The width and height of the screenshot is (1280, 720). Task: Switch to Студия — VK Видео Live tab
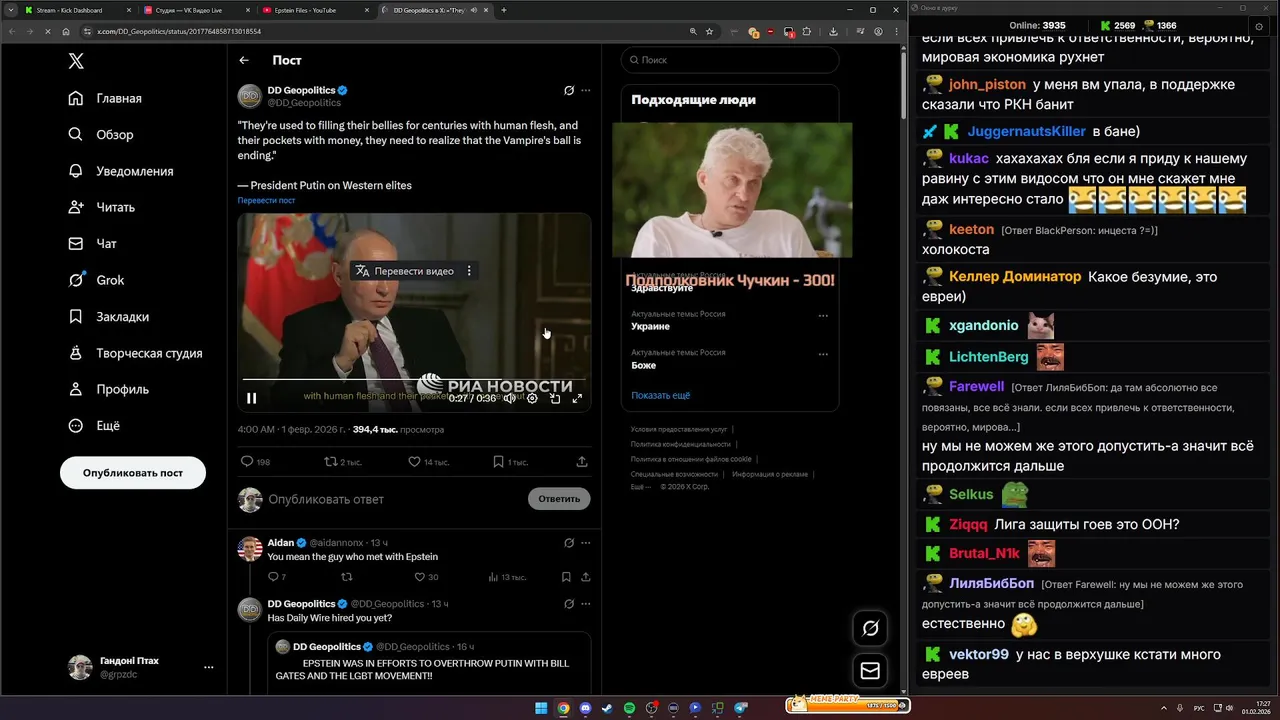196,10
